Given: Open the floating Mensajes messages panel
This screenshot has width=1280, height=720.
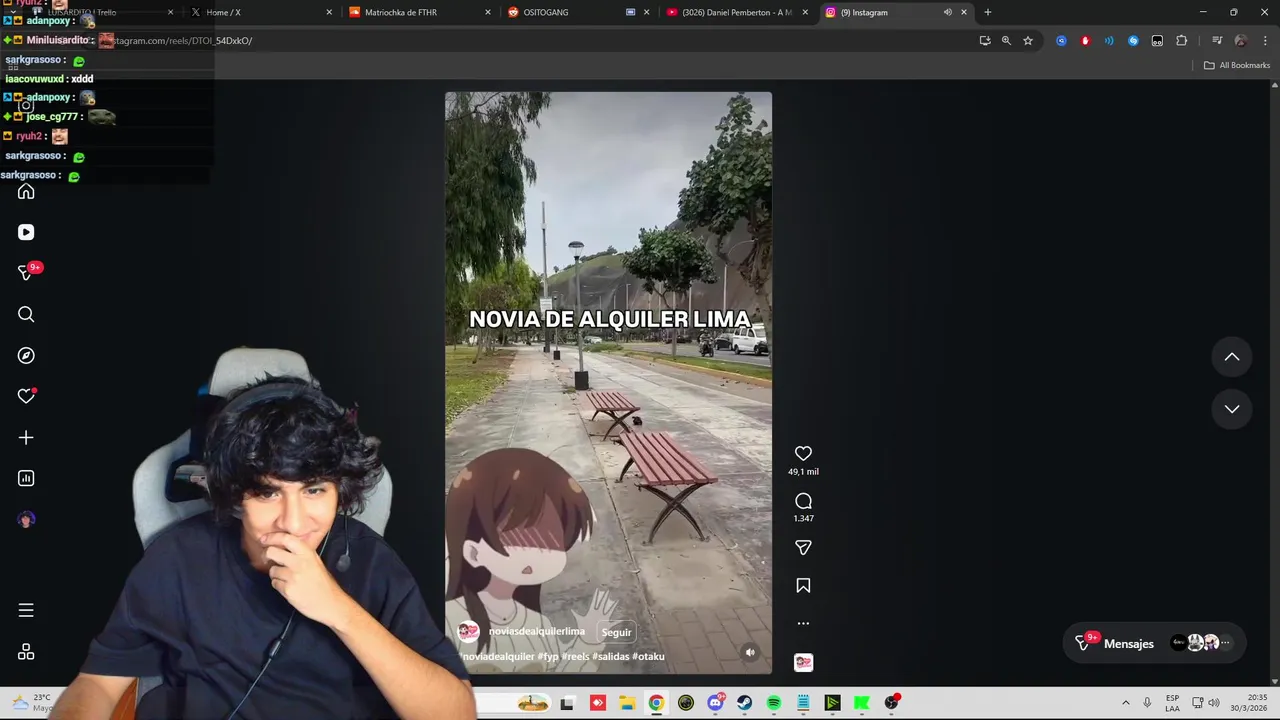Looking at the screenshot, I should click(x=1153, y=643).
